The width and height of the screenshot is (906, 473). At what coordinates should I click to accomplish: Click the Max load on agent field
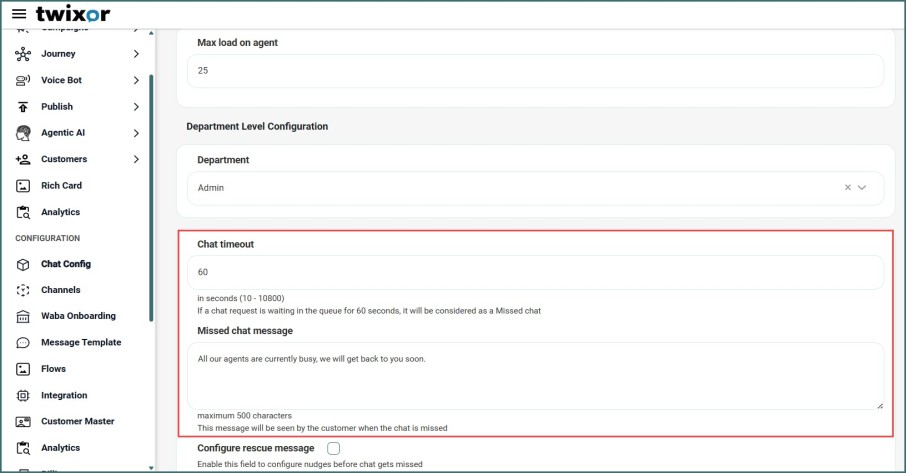(535, 71)
